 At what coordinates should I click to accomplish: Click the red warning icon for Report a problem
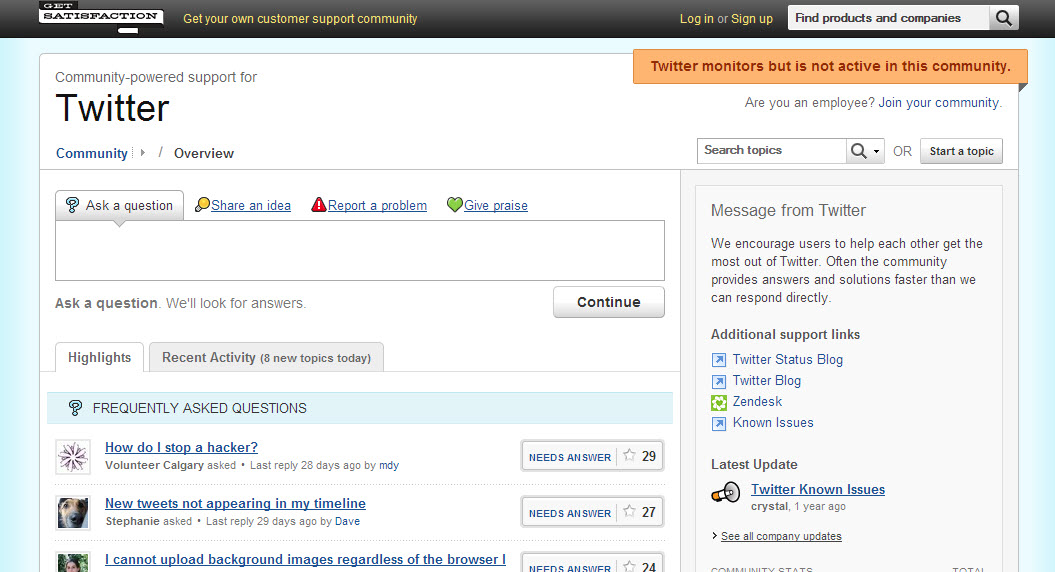[x=319, y=205]
